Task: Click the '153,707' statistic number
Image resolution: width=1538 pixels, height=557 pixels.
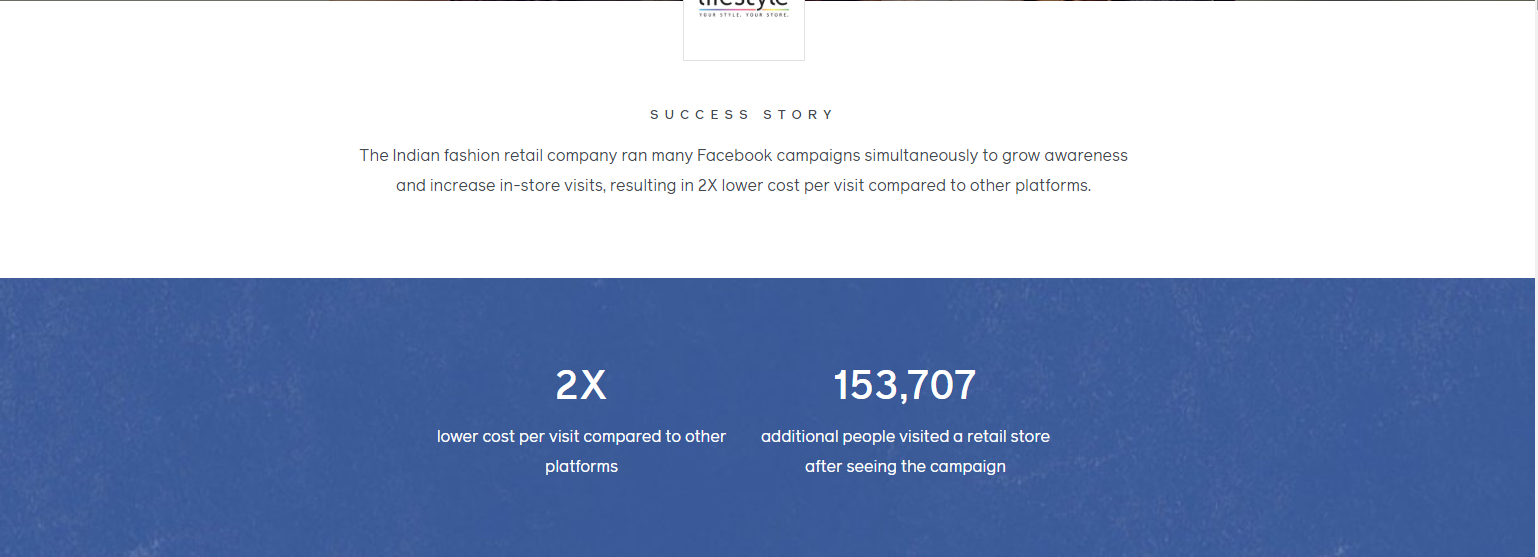Action: point(905,385)
